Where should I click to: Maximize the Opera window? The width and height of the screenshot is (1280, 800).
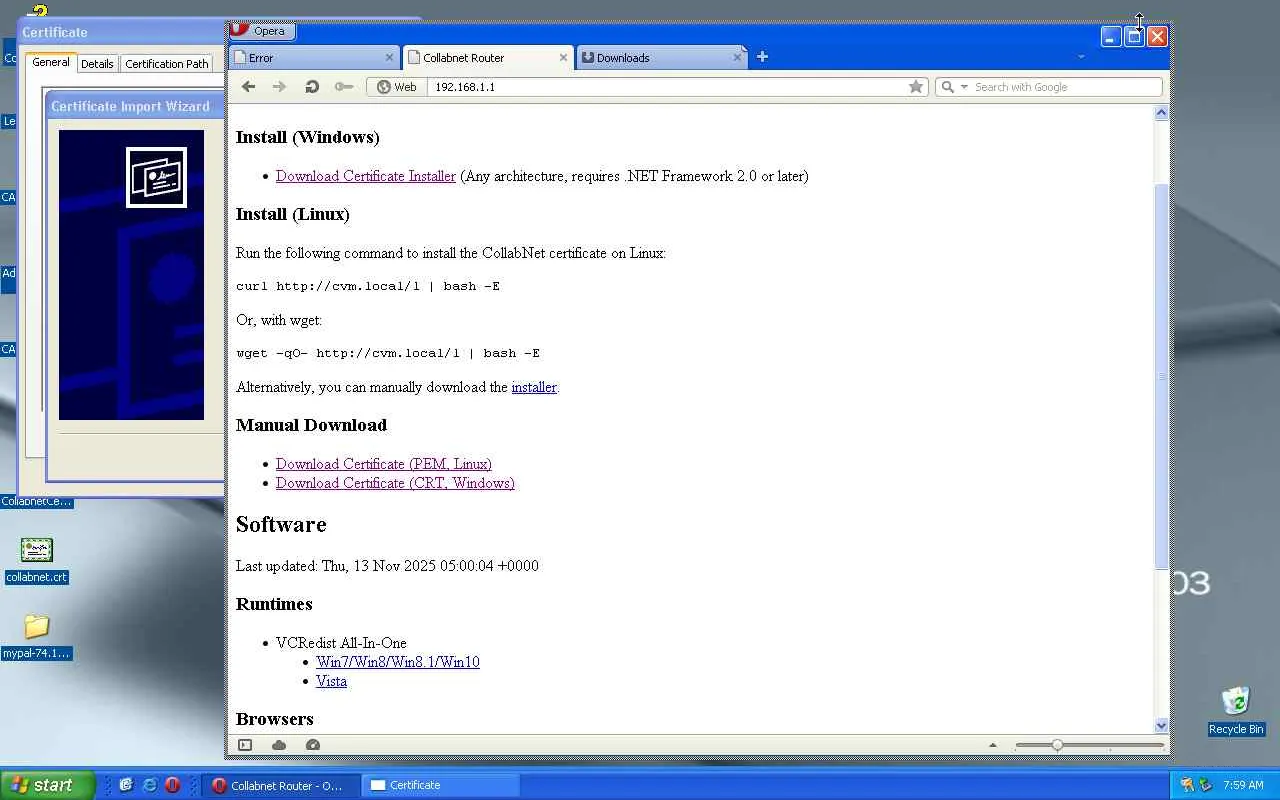[1134, 37]
